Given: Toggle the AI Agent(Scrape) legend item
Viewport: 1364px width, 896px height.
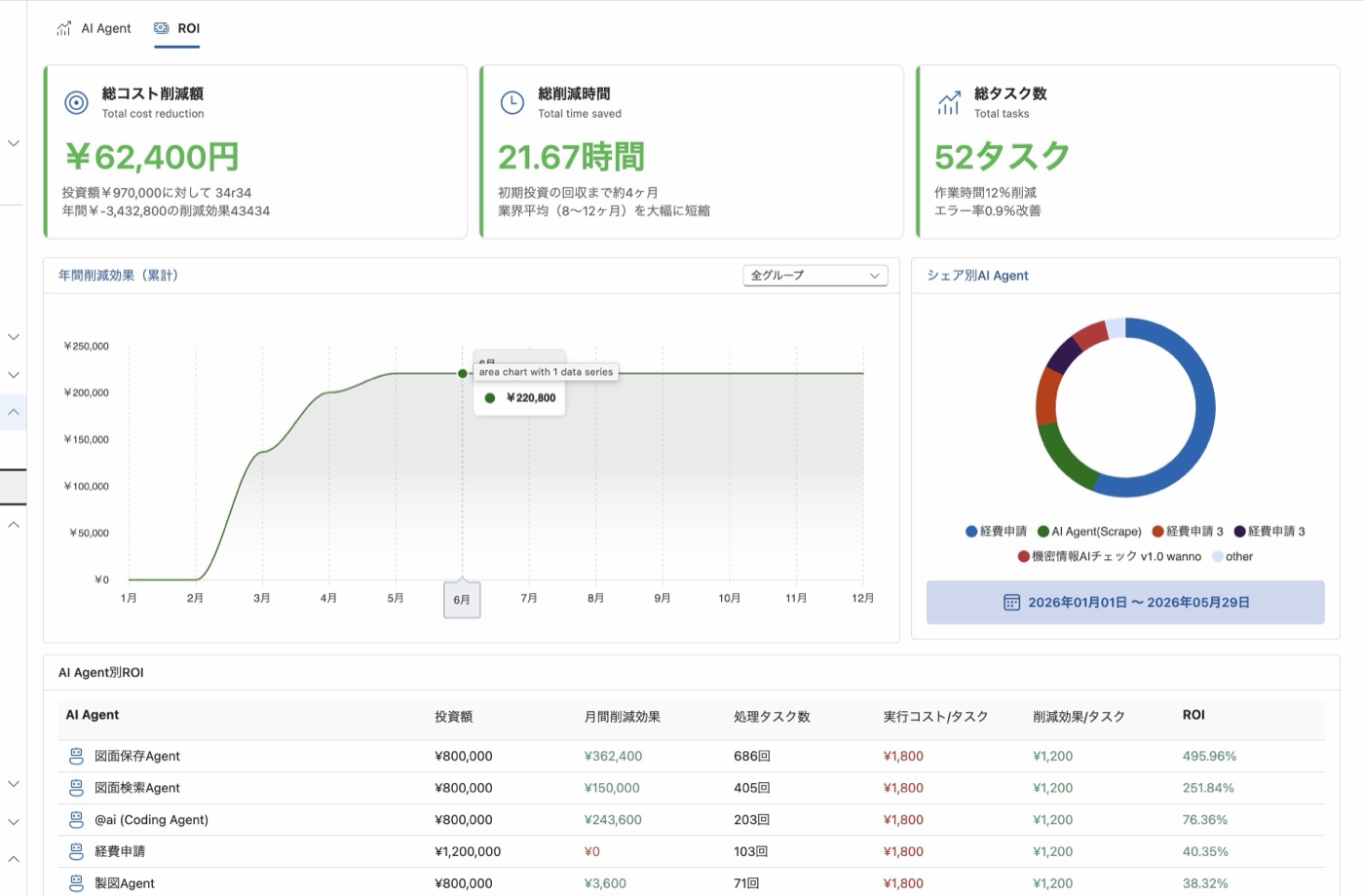Looking at the screenshot, I should tap(1089, 532).
